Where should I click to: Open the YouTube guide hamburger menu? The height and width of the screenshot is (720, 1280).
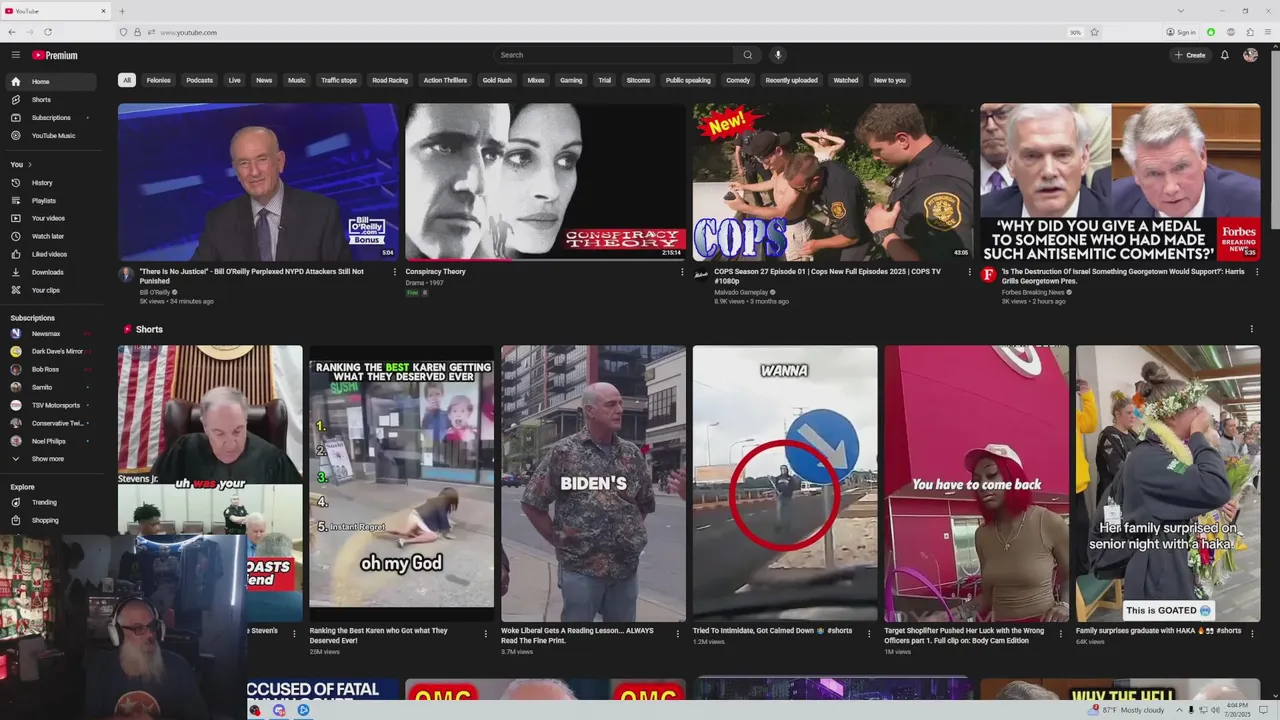tap(15, 55)
